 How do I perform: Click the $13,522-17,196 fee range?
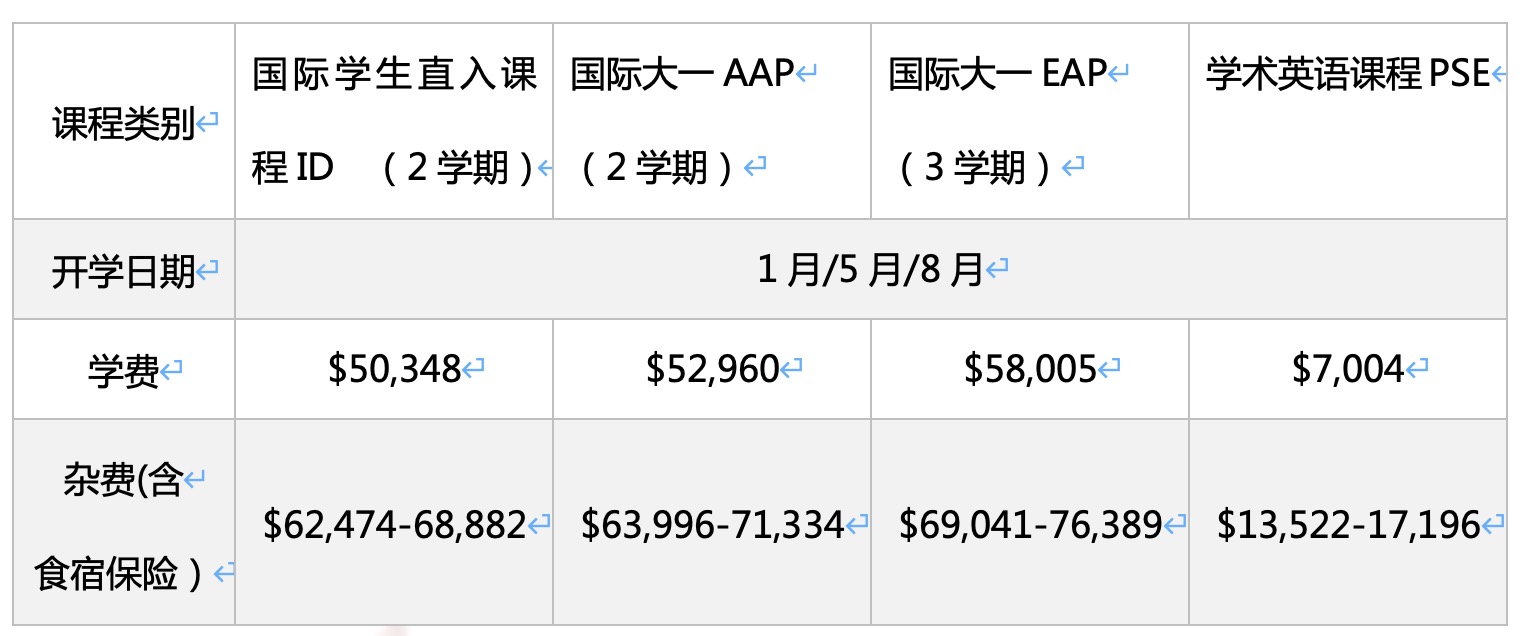(x=1347, y=524)
